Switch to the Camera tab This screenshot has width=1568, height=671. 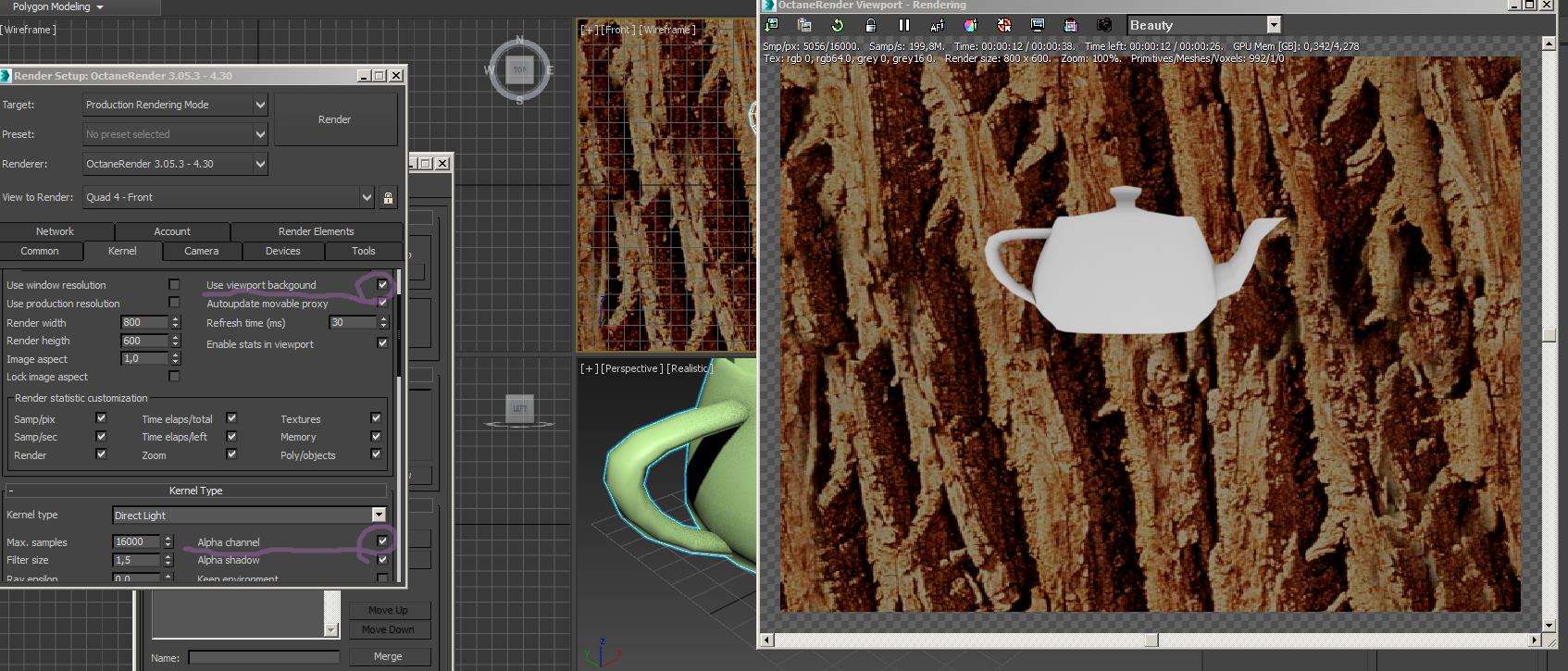201,251
